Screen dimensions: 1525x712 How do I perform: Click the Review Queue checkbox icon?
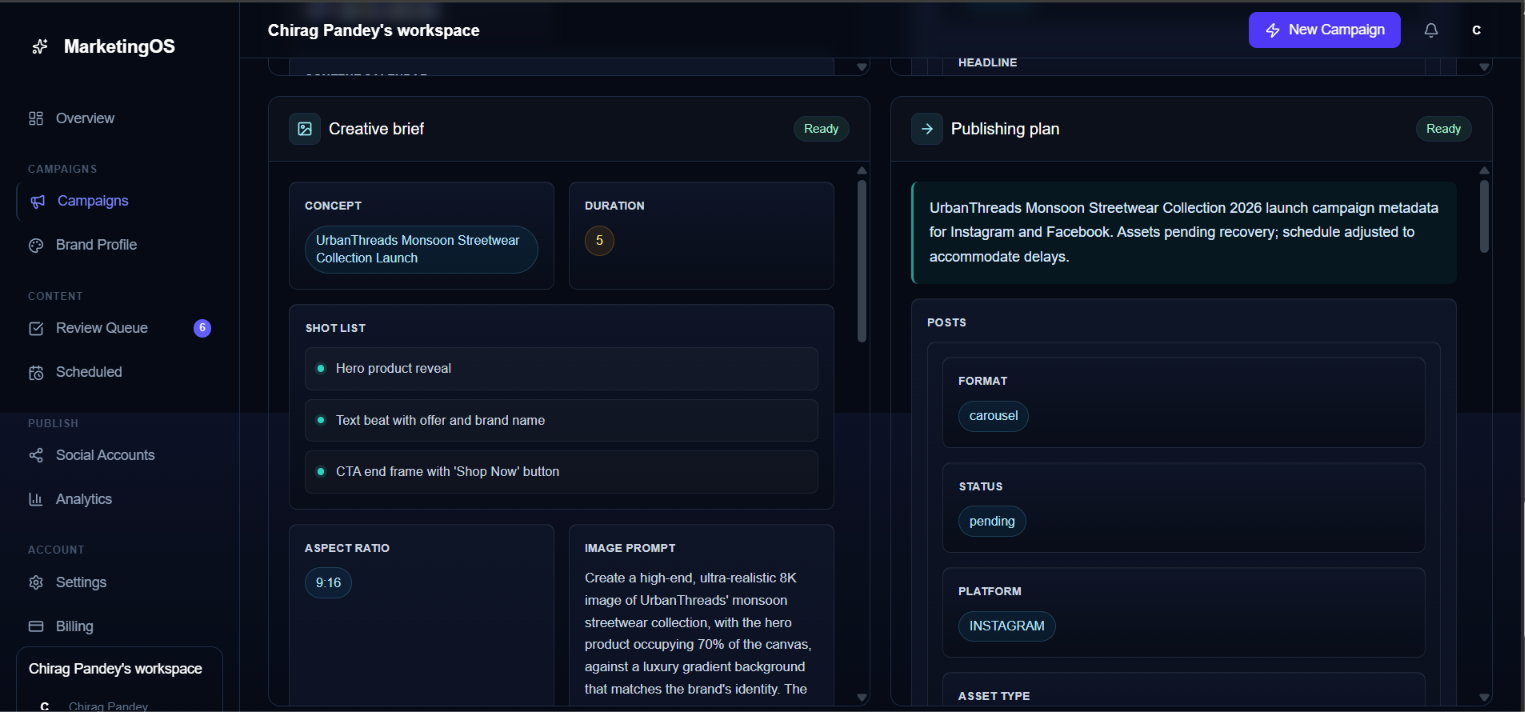[36, 328]
